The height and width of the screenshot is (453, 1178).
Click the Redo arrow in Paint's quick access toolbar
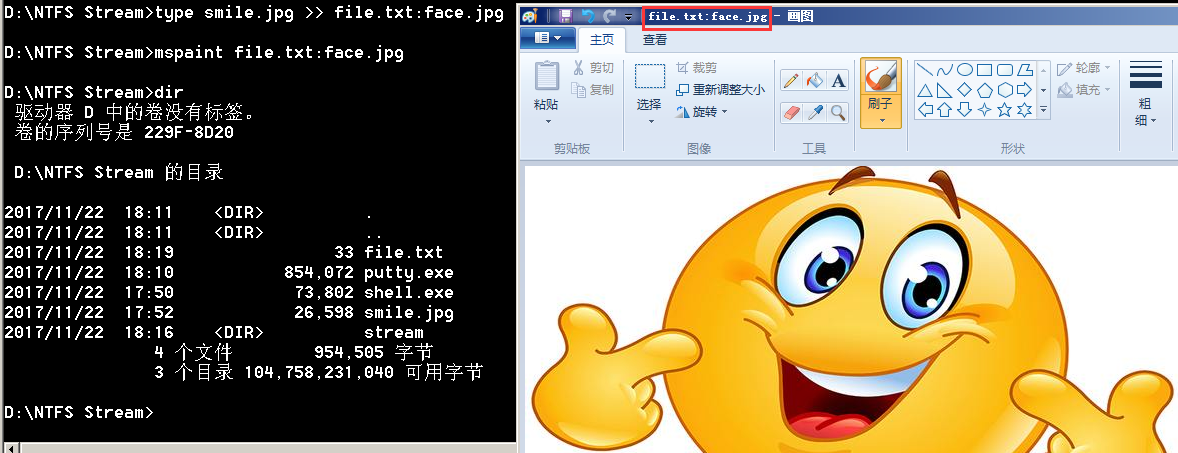tap(610, 16)
